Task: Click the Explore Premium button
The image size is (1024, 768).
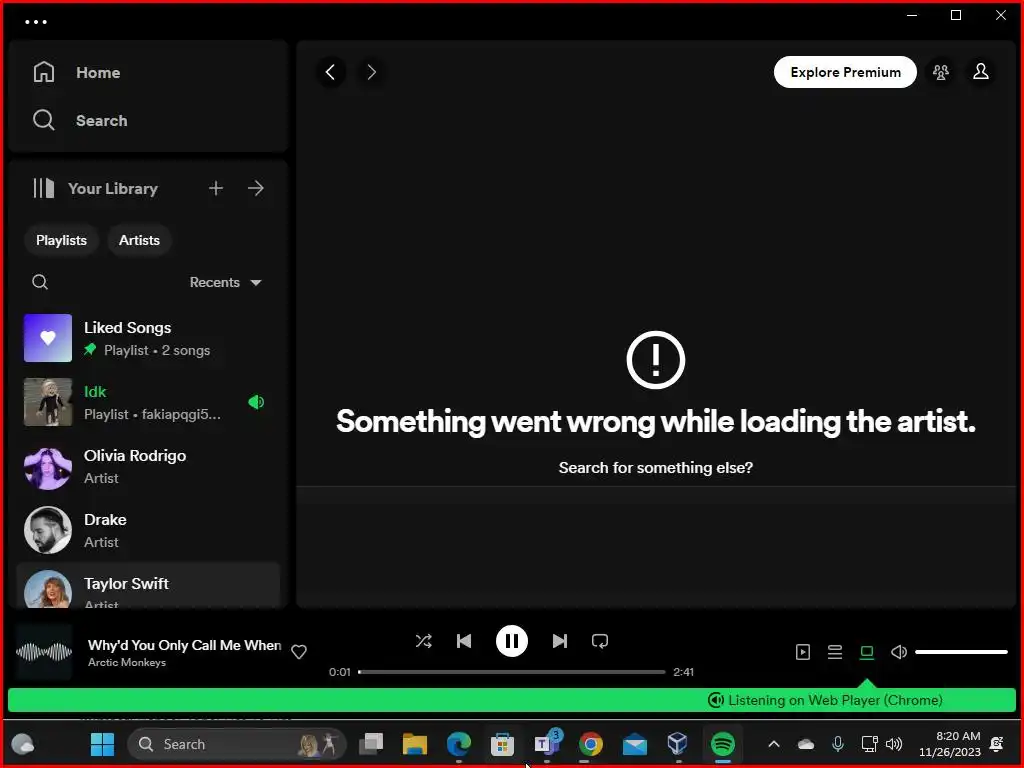Action: (845, 72)
